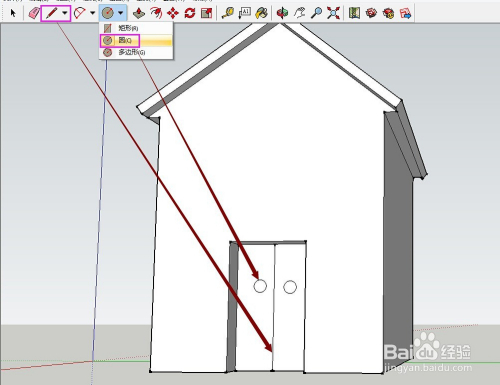Pick the Scale tool

tap(207, 13)
